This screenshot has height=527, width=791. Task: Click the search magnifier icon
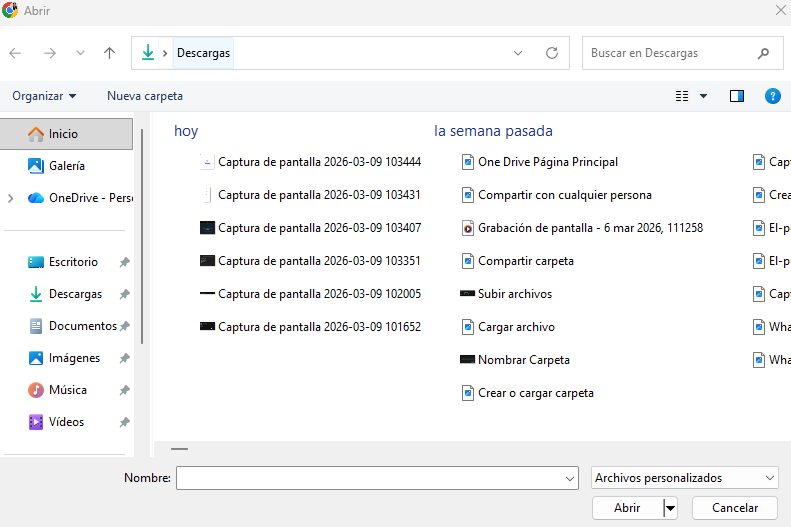[x=764, y=53]
